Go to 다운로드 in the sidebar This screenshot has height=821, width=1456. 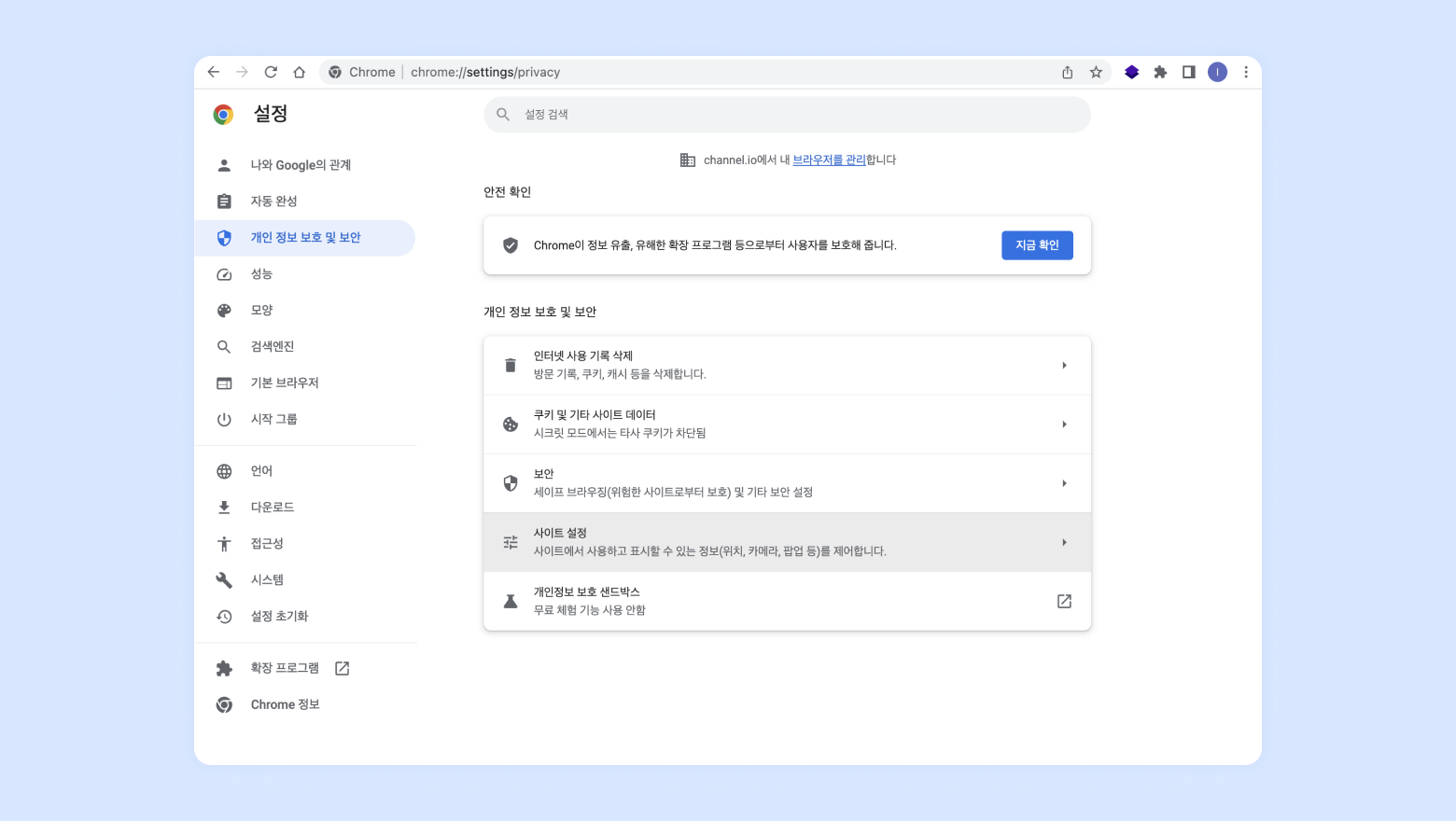pyautogui.click(x=272, y=508)
